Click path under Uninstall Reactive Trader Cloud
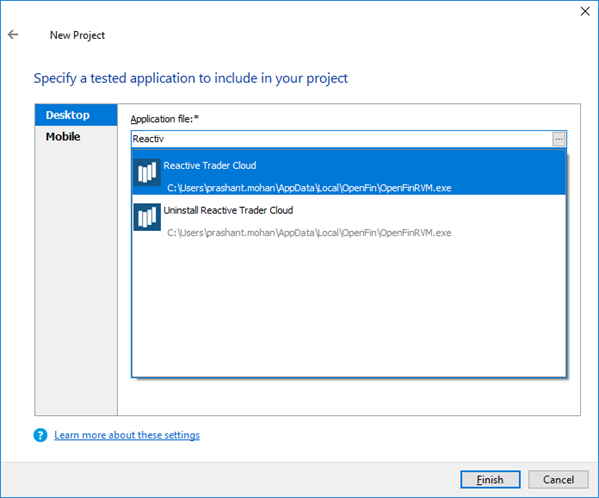Screen dimensions: 599x498 click(309, 233)
